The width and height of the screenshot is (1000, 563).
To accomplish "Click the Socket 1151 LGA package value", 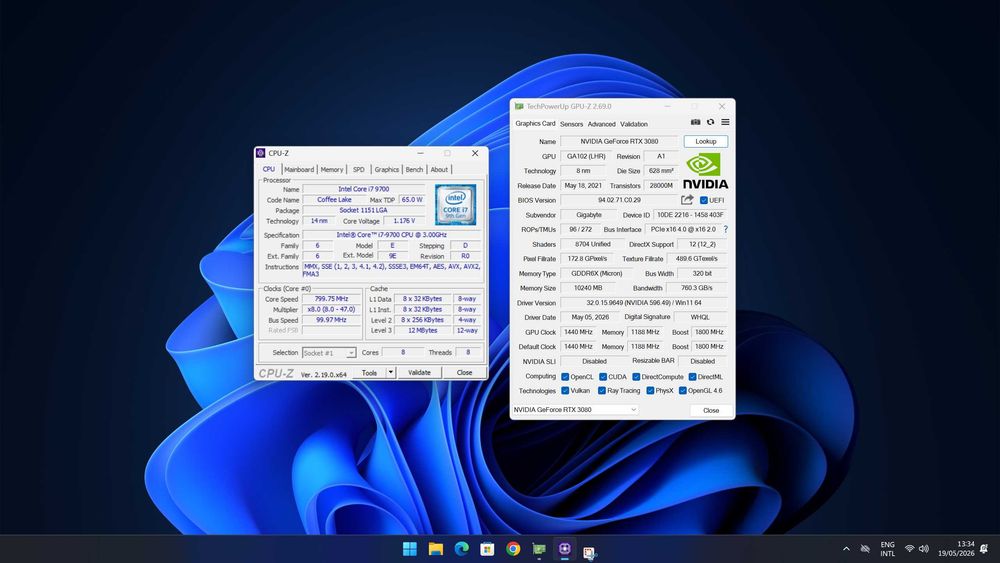I will coord(364,210).
